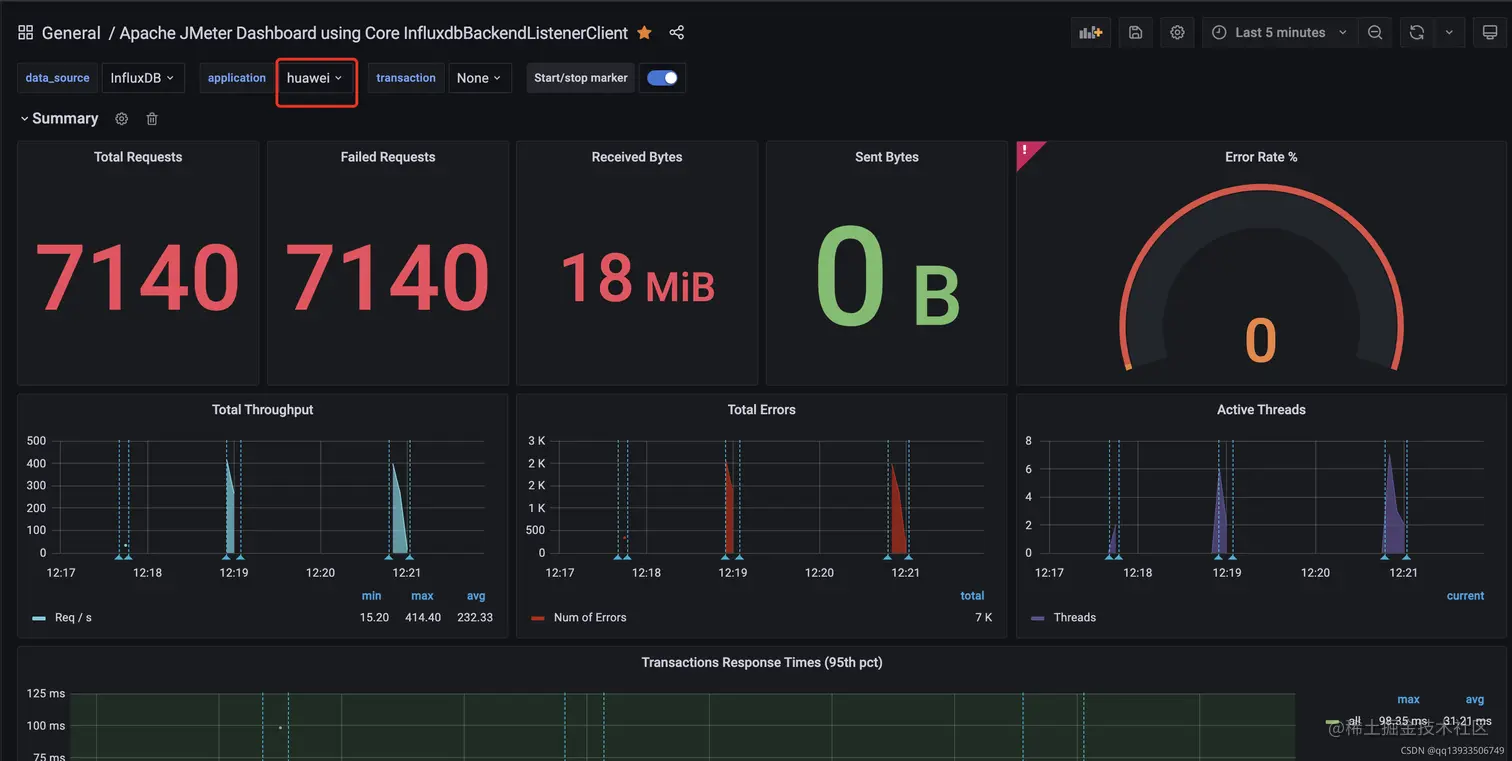Star the dashboard as favorite
The image size is (1512, 761).
tap(644, 33)
